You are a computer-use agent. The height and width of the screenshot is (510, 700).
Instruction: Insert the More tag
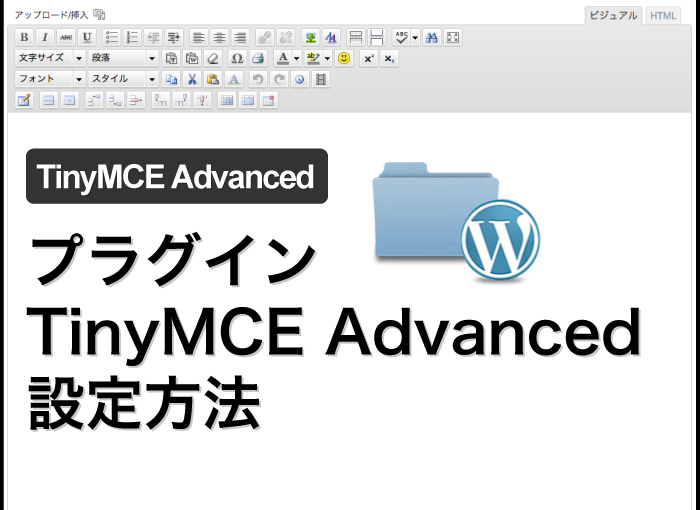(x=356, y=38)
